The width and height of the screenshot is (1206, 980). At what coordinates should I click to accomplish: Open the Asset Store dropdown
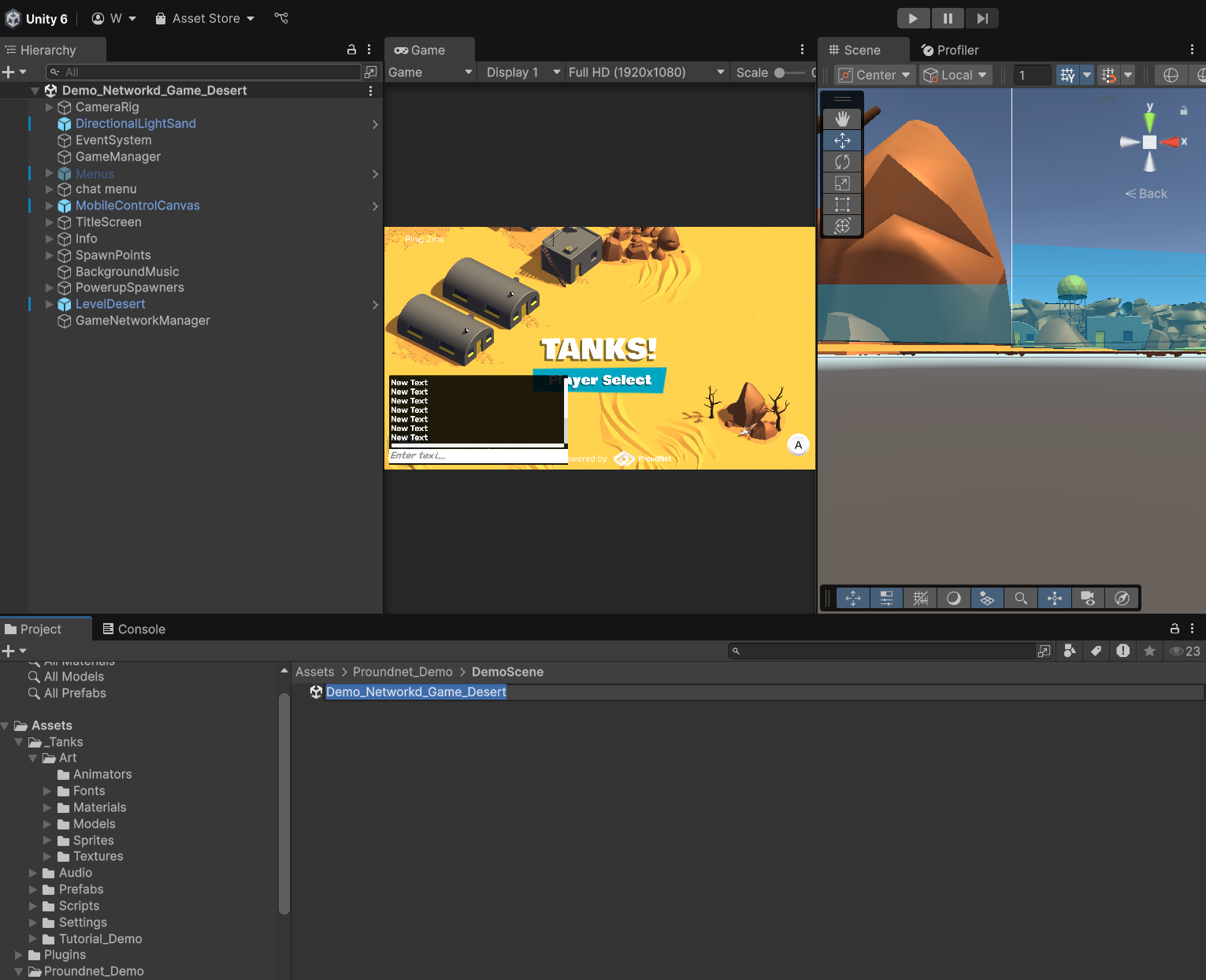point(205,18)
